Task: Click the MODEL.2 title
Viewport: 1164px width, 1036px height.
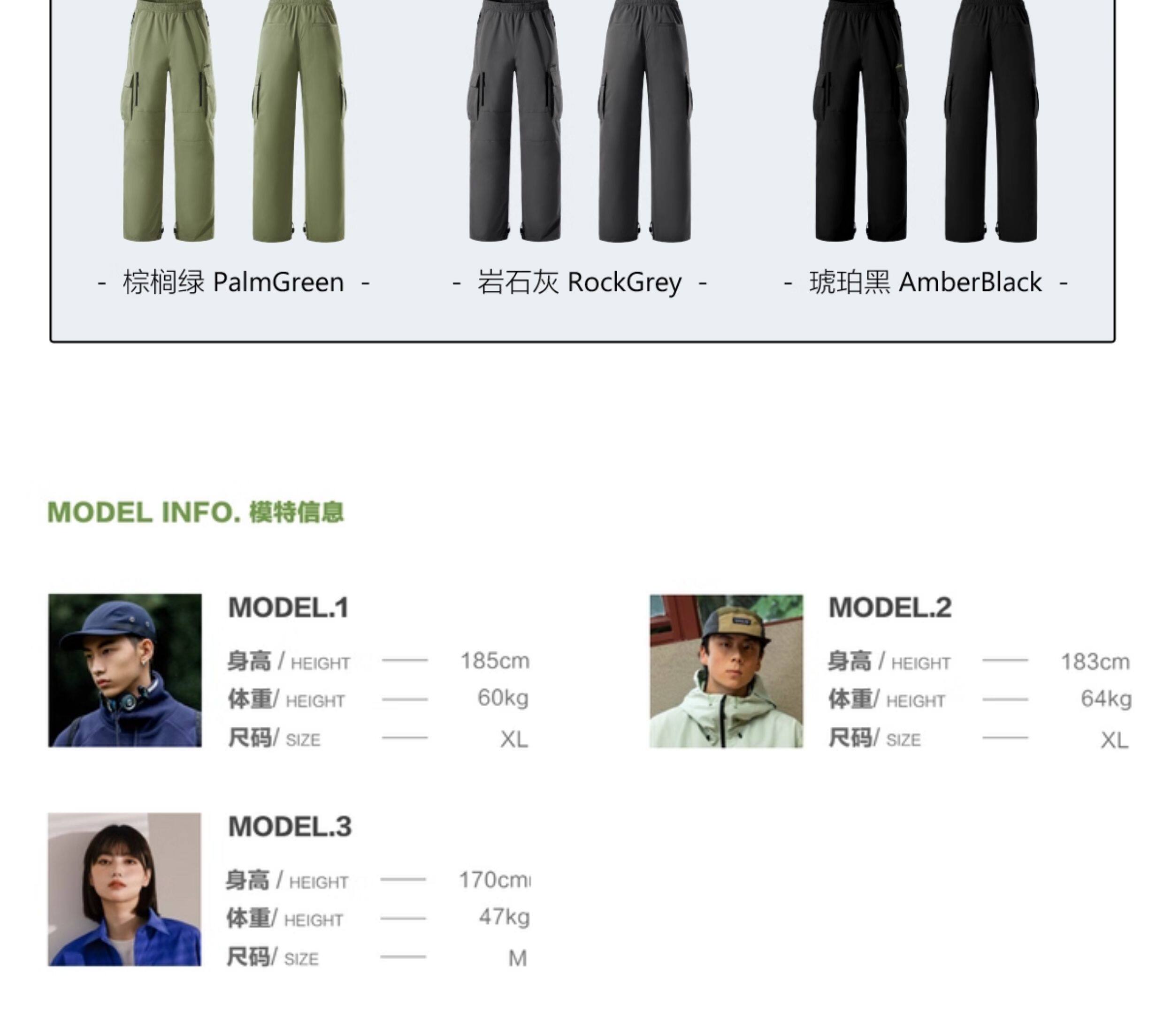Action: [x=889, y=607]
